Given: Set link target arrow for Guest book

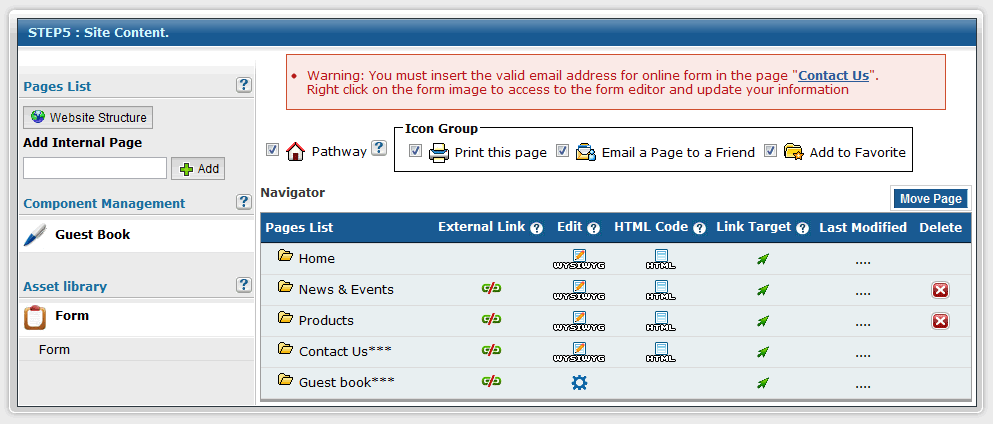Looking at the screenshot, I should (x=763, y=383).
